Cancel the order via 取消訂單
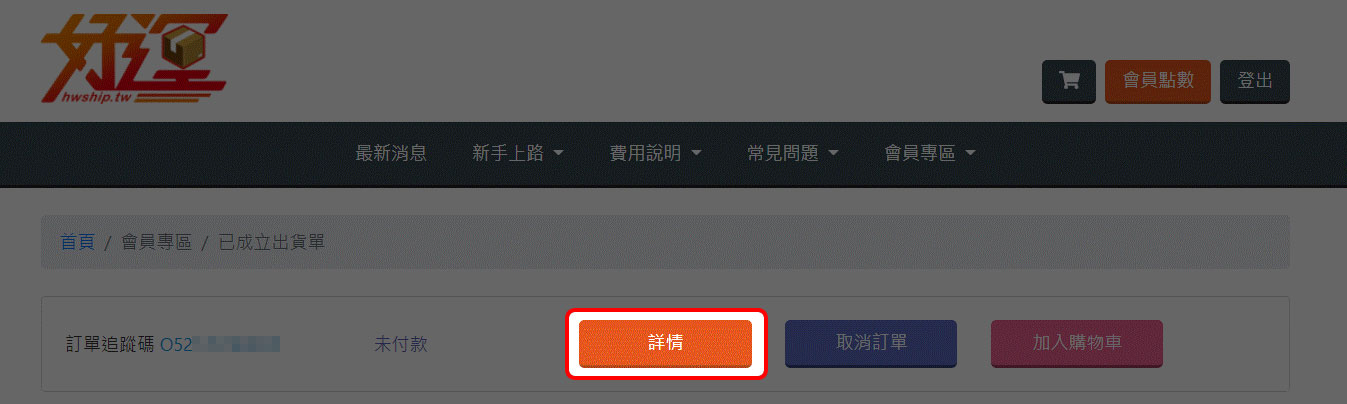The image size is (1347, 404). pos(871,343)
